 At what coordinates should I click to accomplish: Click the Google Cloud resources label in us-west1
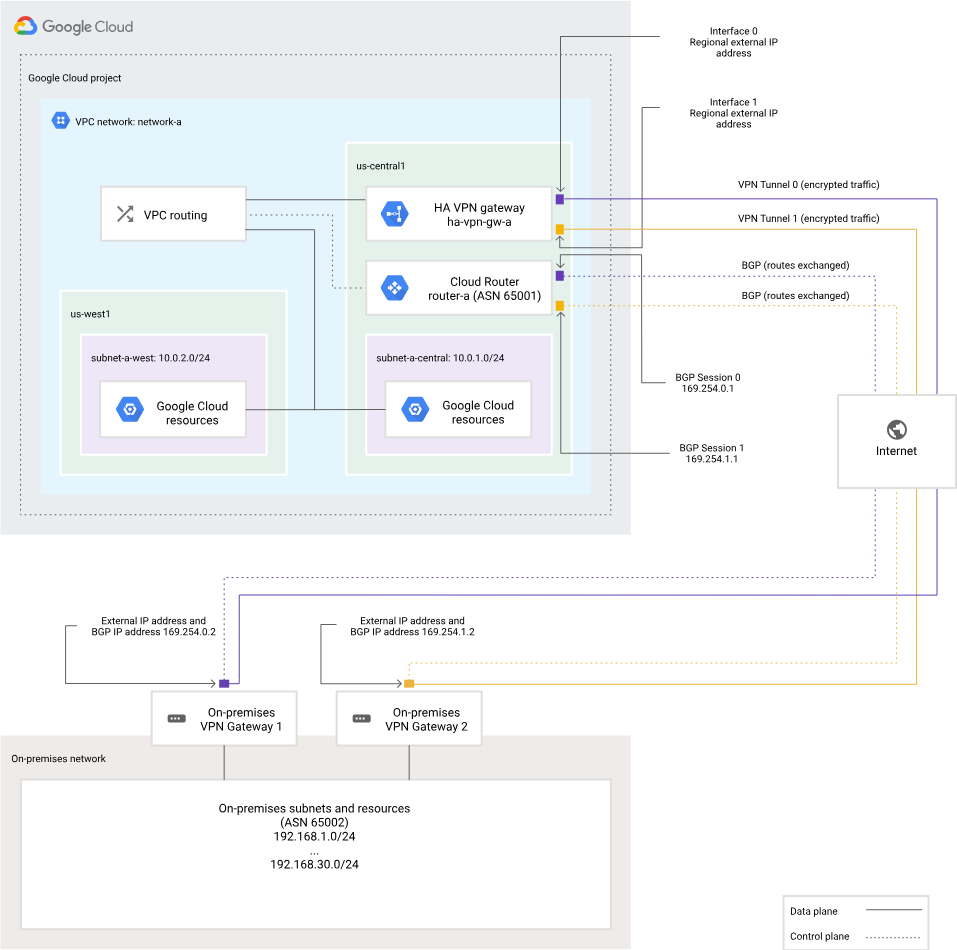[192, 413]
